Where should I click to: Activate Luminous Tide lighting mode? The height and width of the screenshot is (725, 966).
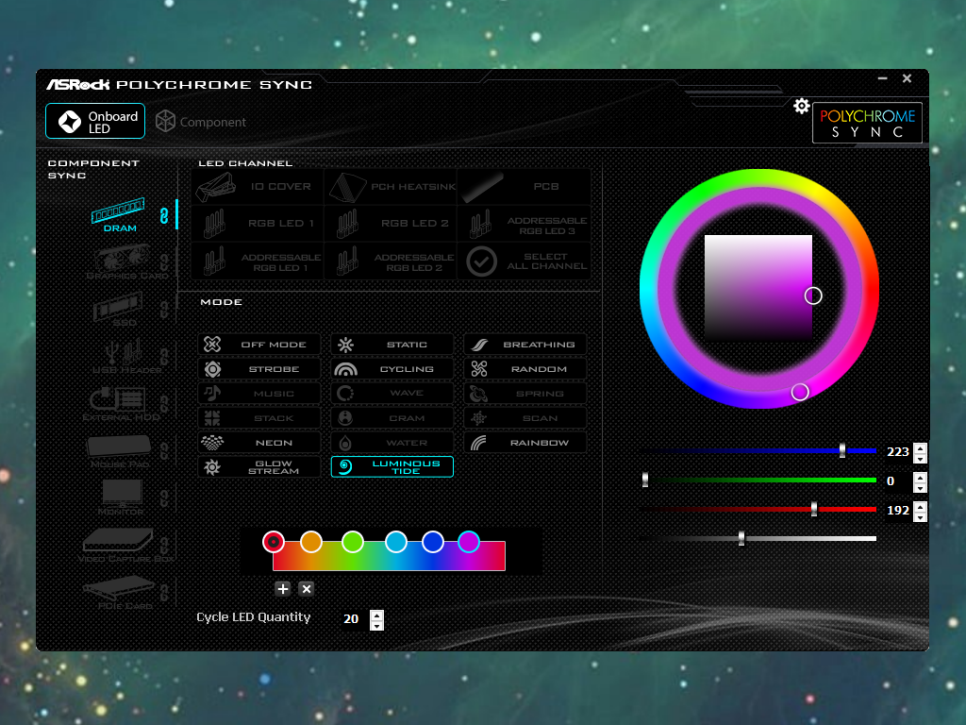[x=392, y=467]
